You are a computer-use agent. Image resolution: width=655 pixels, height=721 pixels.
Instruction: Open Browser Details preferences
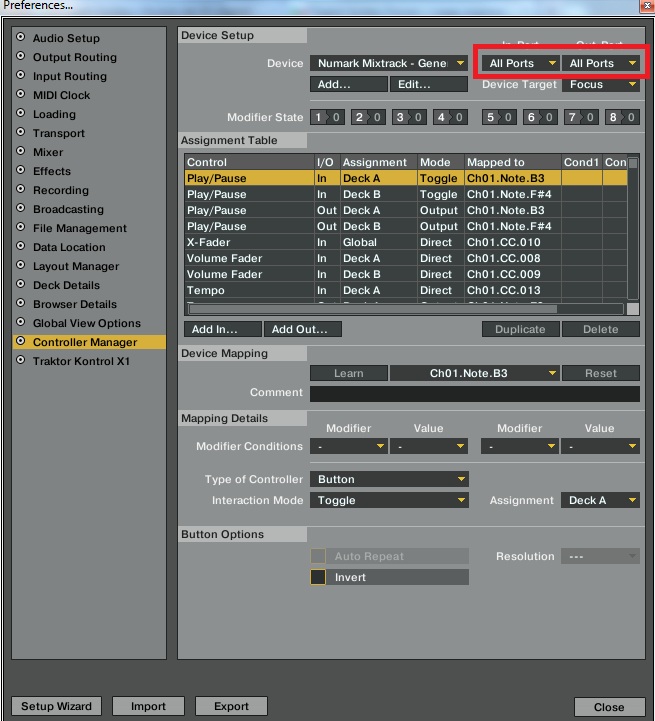pyautogui.click(x=75, y=304)
